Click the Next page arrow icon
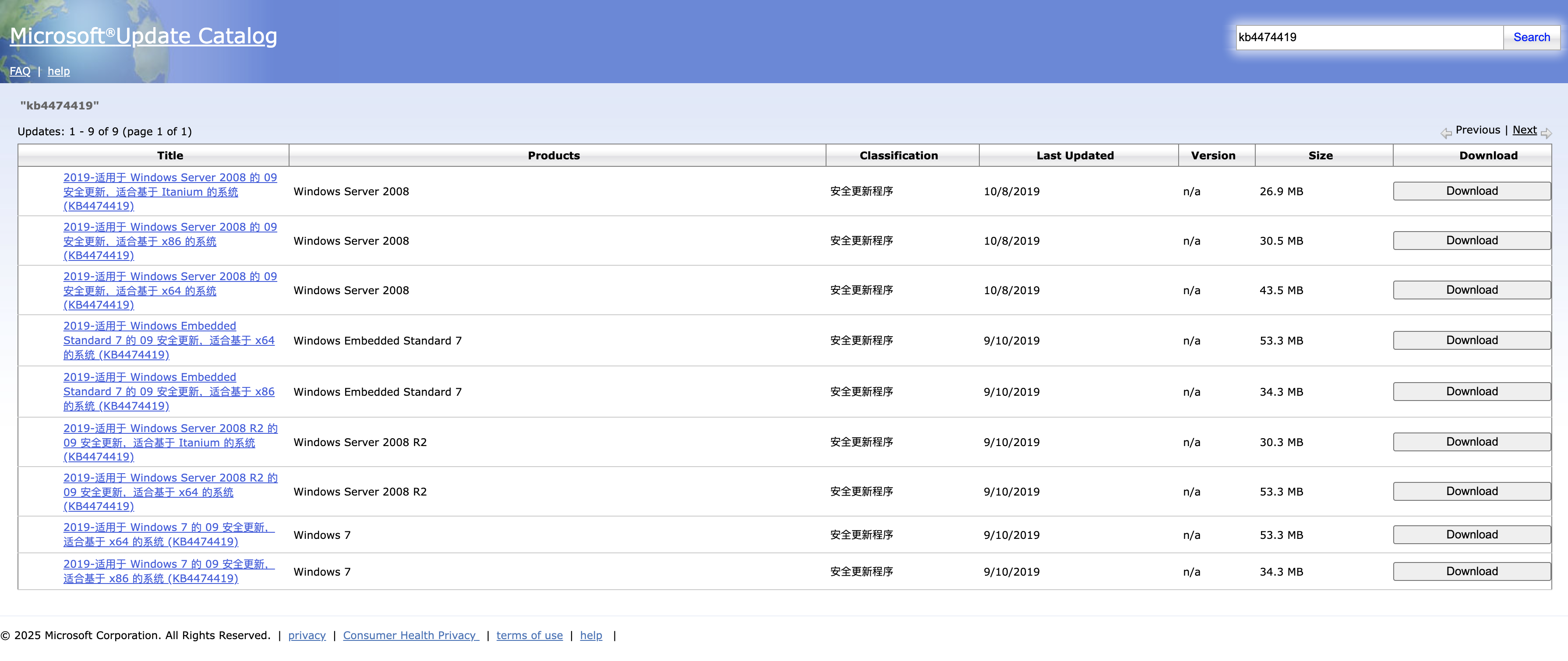1568x661 pixels. 1546,133
